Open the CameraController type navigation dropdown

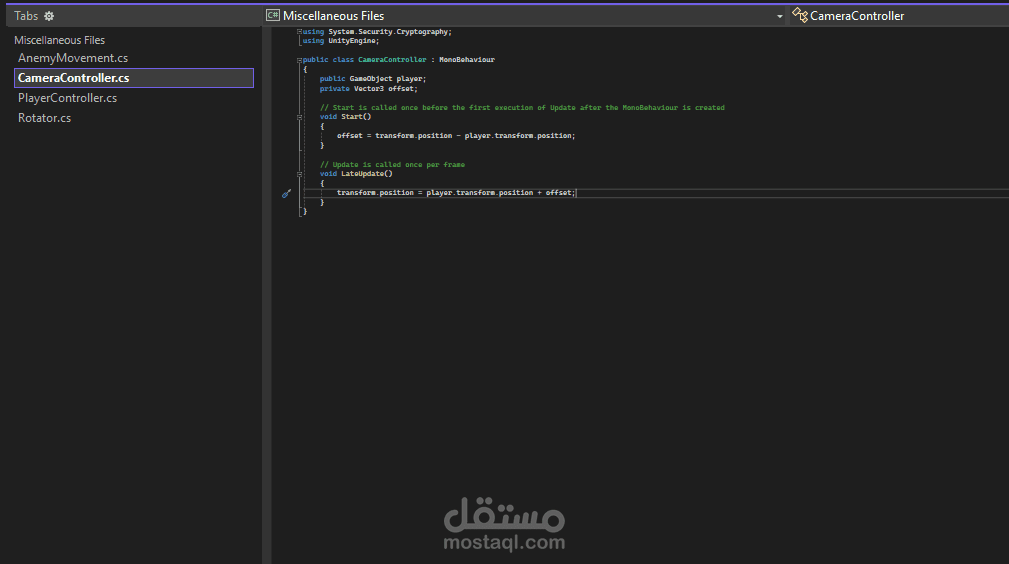click(899, 15)
